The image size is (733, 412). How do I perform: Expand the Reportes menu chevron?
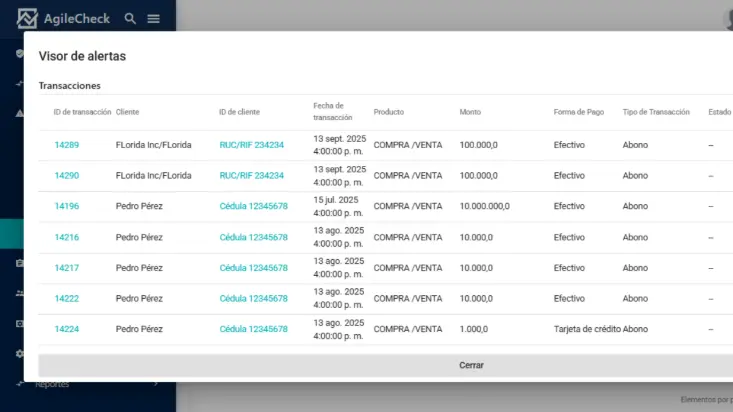pyautogui.click(x=156, y=384)
